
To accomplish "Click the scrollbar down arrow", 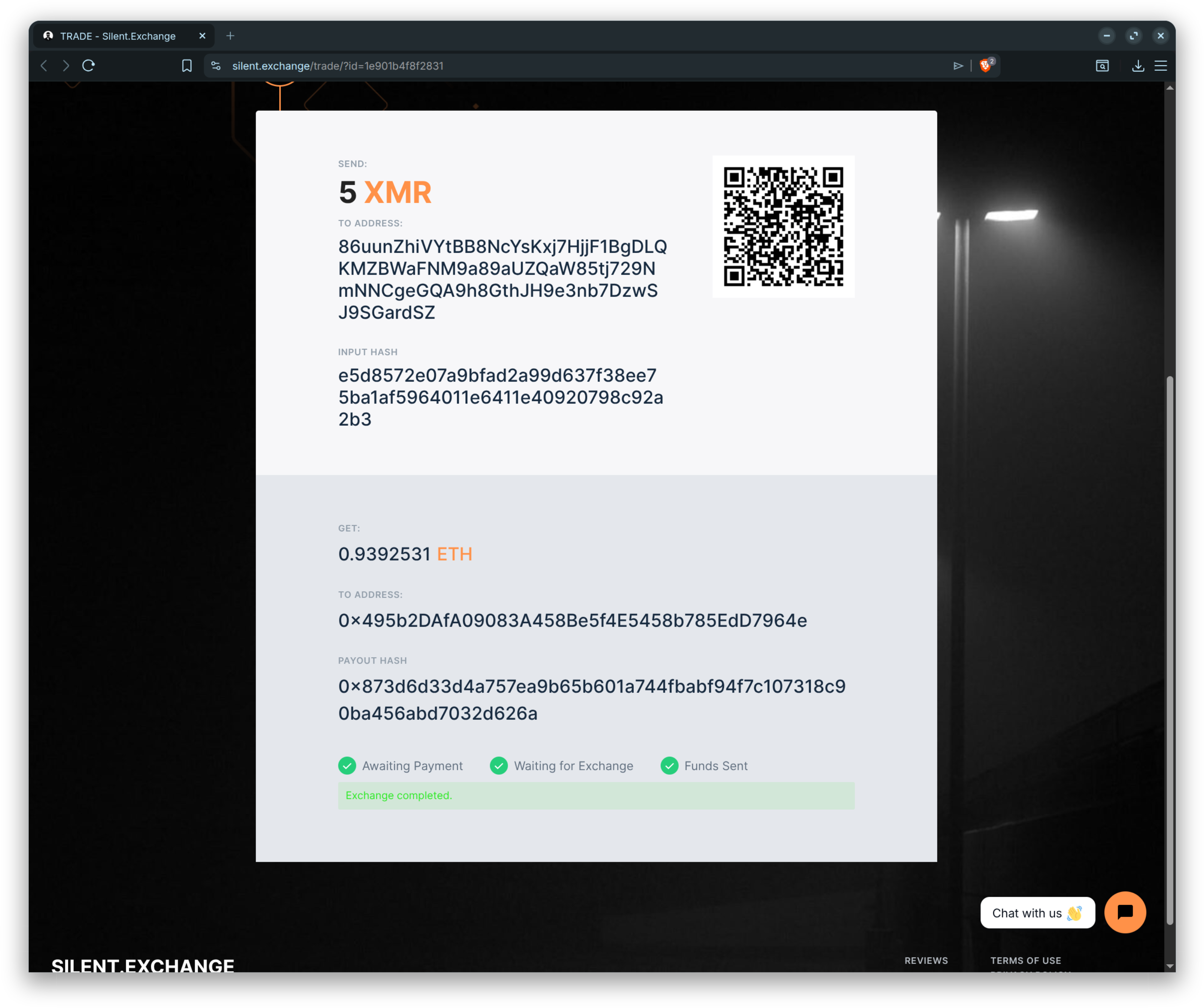I will (1170, 966).
